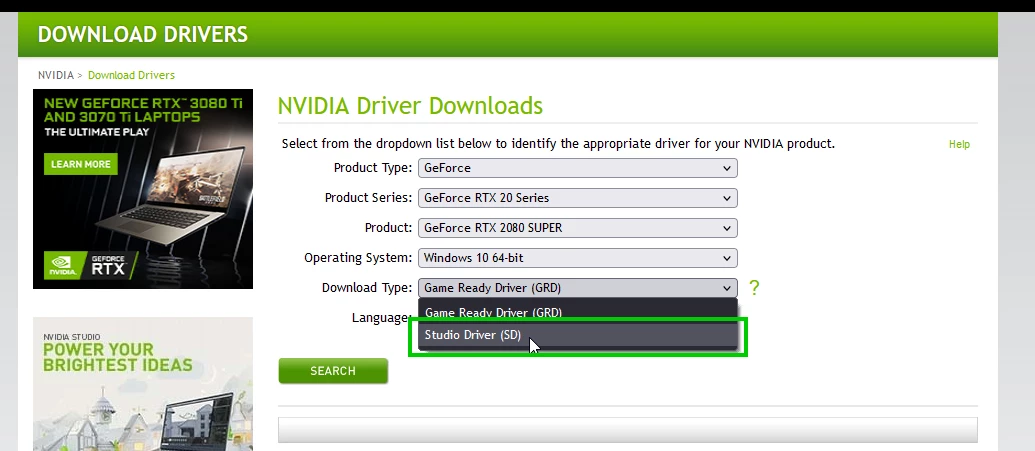Image resolution: width=1035 pixels, height=451 pixels.
Task: Click the Product Series label
Action: tap(368, 198)
